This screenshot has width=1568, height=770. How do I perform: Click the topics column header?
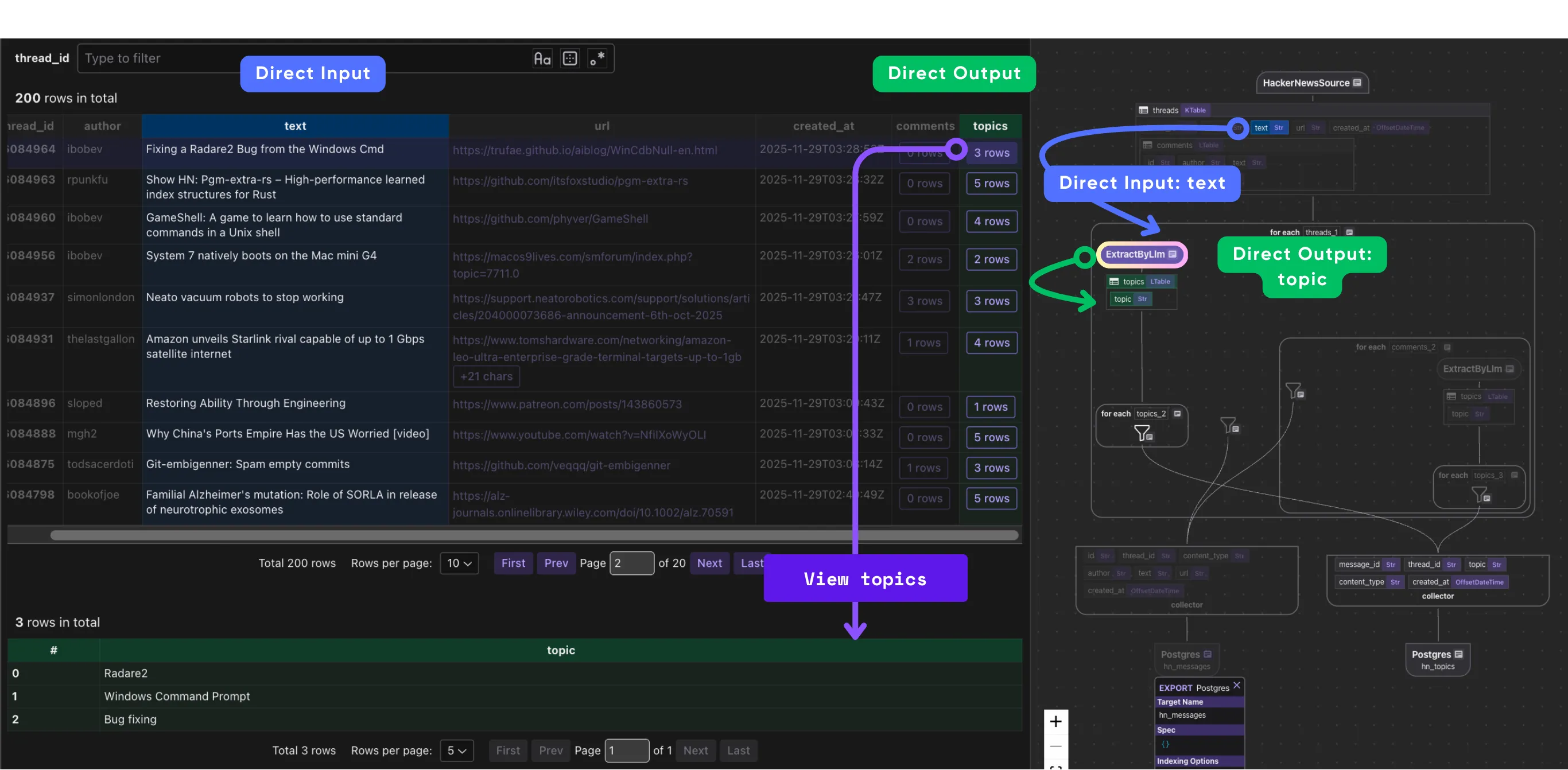click(989, 126)
